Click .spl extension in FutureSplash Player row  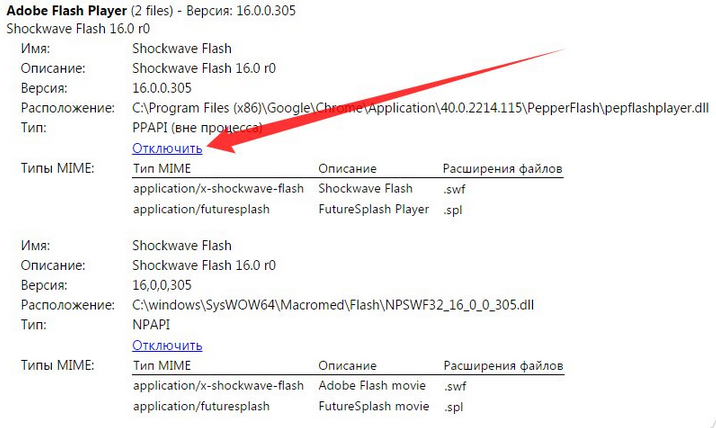tap(453, 210)
